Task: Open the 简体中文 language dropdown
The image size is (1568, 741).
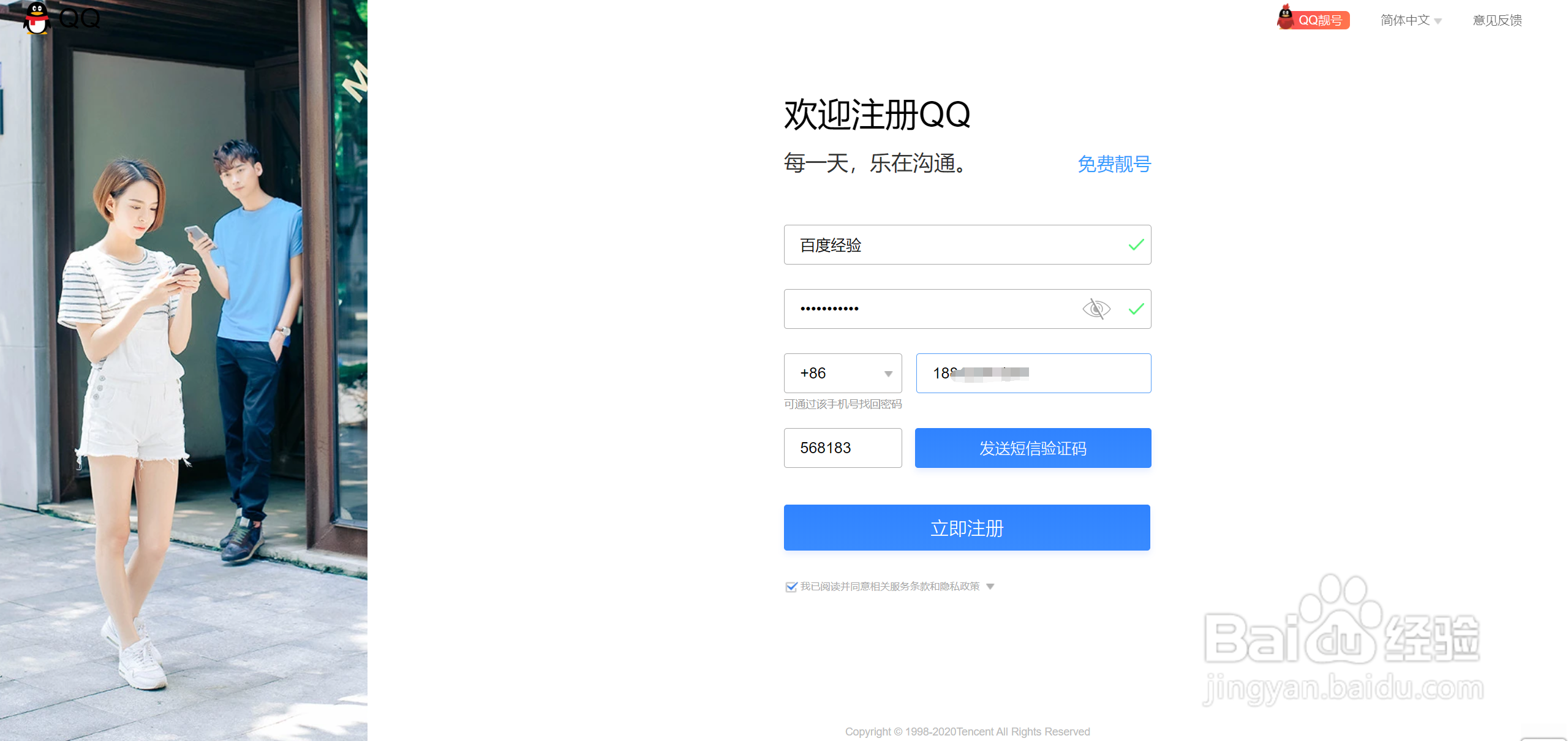Action: click(x=1411, y=20)
